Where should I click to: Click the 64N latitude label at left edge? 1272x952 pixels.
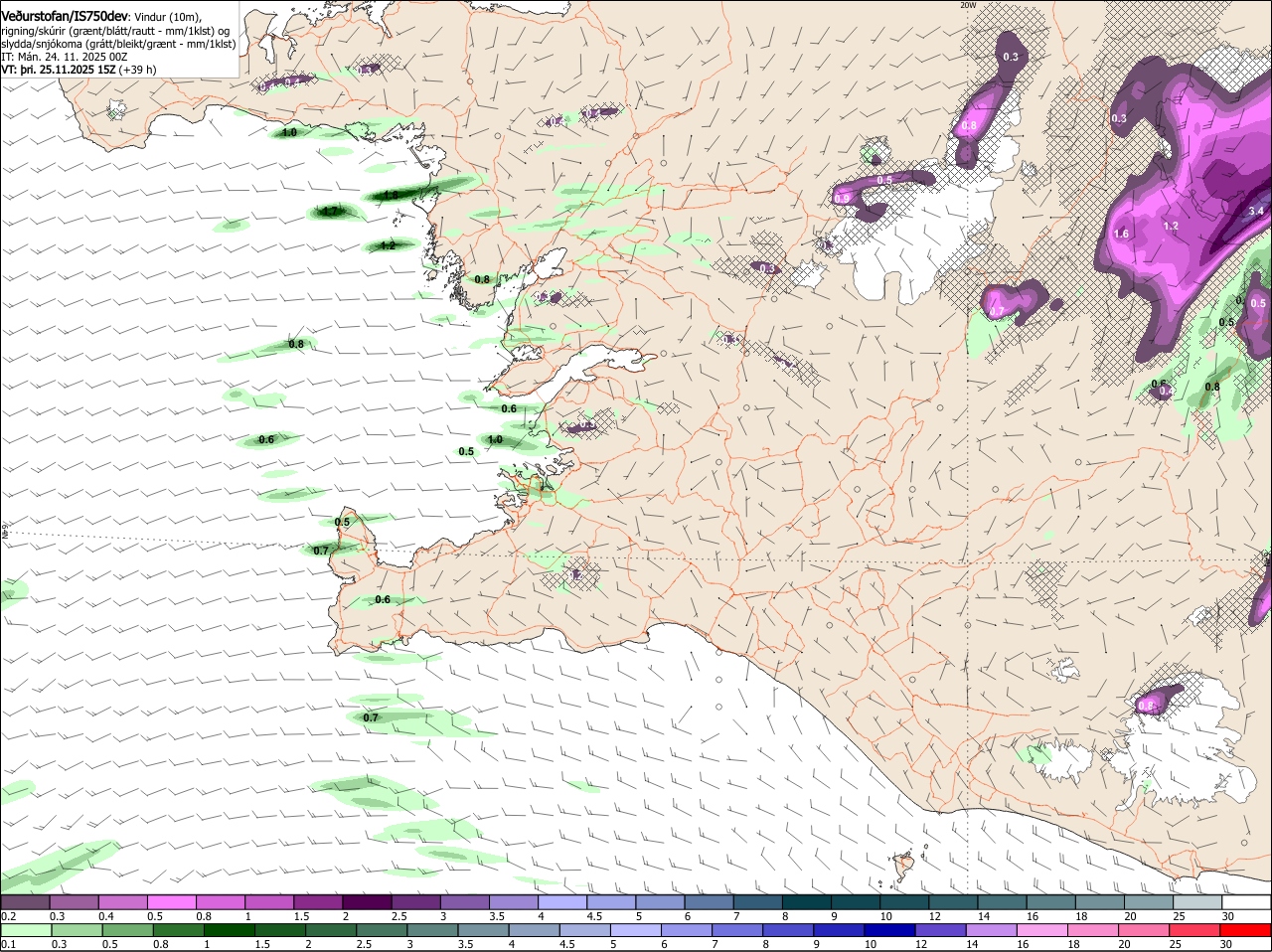(4, 533)
